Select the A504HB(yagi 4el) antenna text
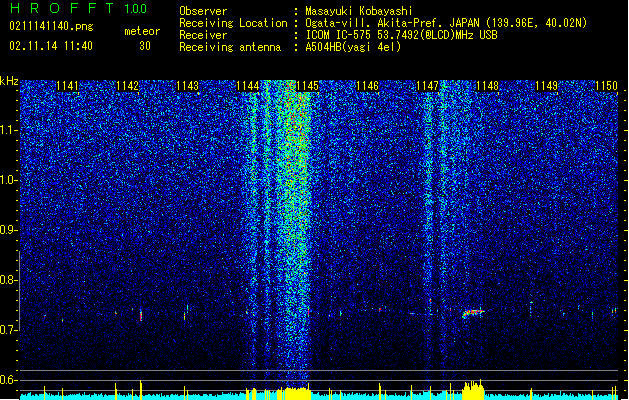Image resolution: width=629 pixels, height=400 pixels. (x=353, y=47)
